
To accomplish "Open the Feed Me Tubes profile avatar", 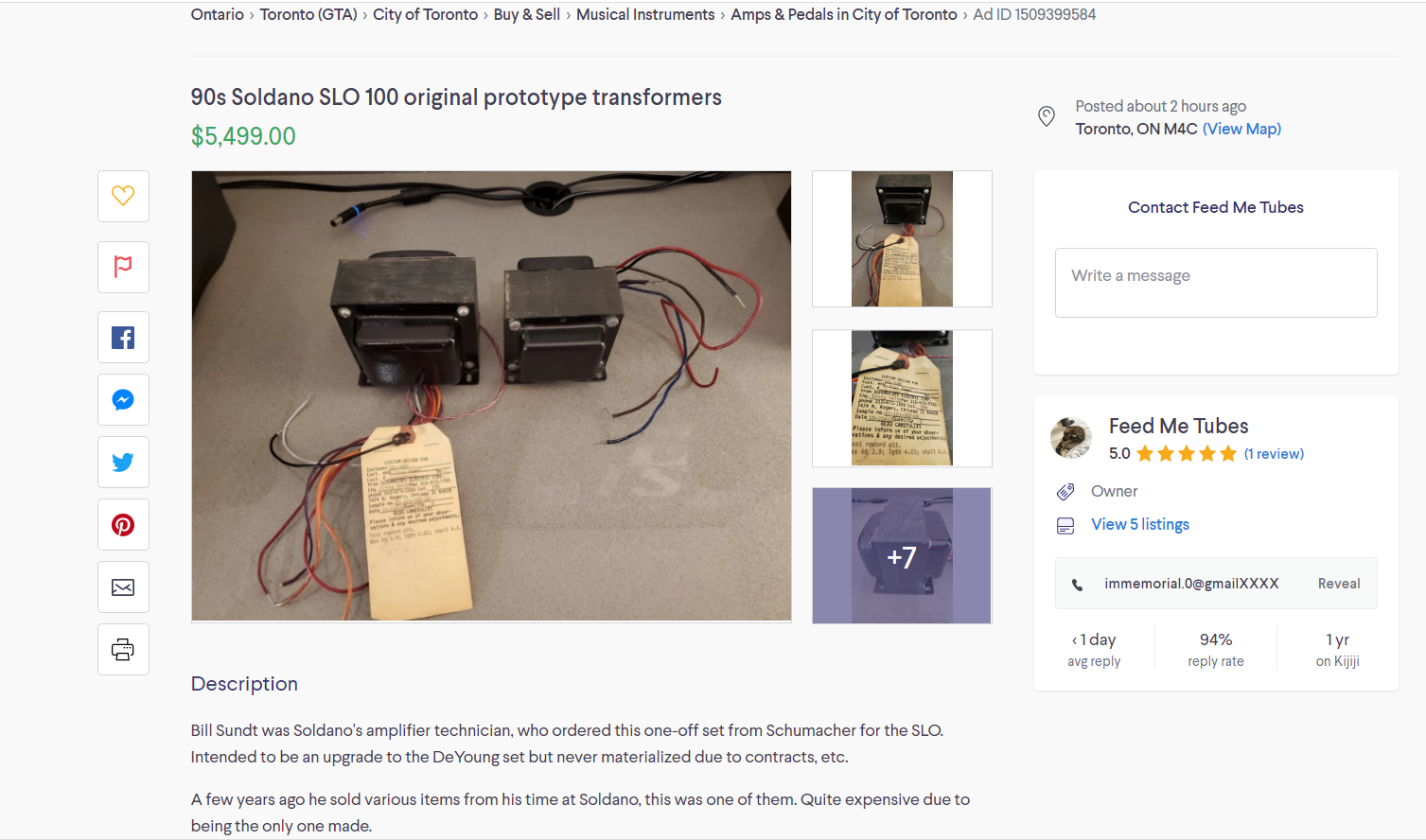I will (1071, 438).
